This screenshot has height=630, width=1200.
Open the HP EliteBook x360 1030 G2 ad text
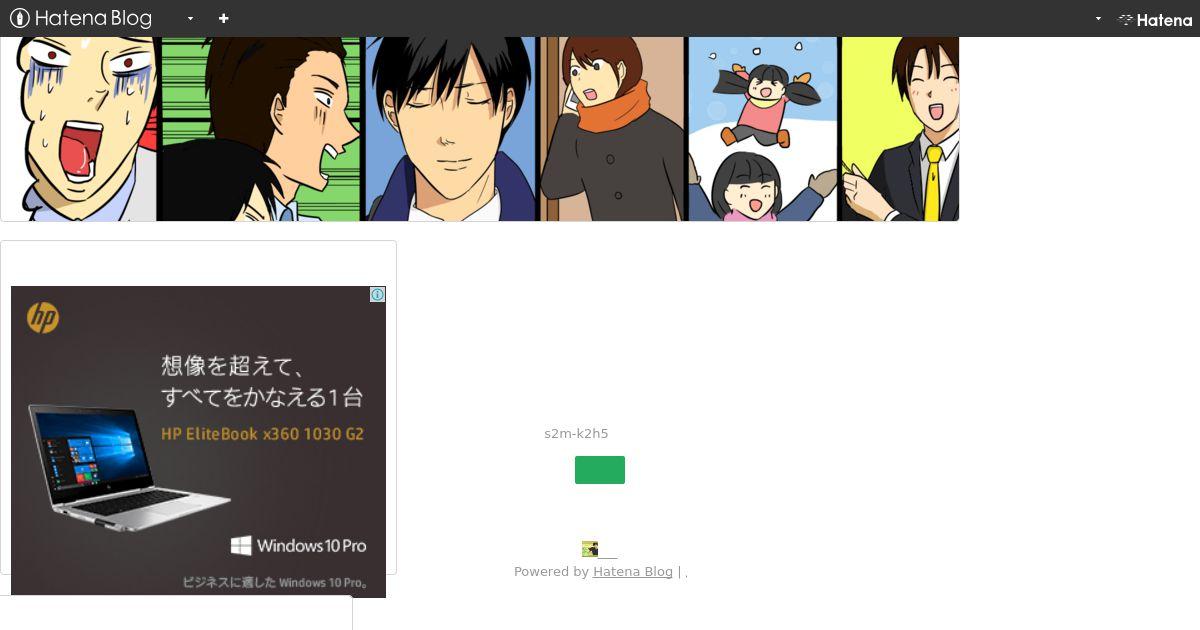[262, 435]
